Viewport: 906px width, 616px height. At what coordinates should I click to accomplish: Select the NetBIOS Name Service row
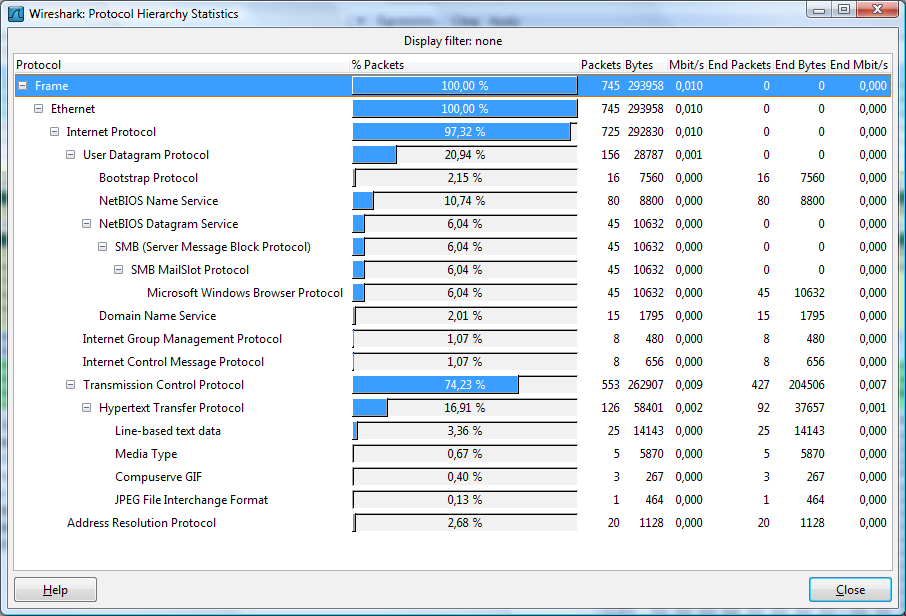[452, 201]
